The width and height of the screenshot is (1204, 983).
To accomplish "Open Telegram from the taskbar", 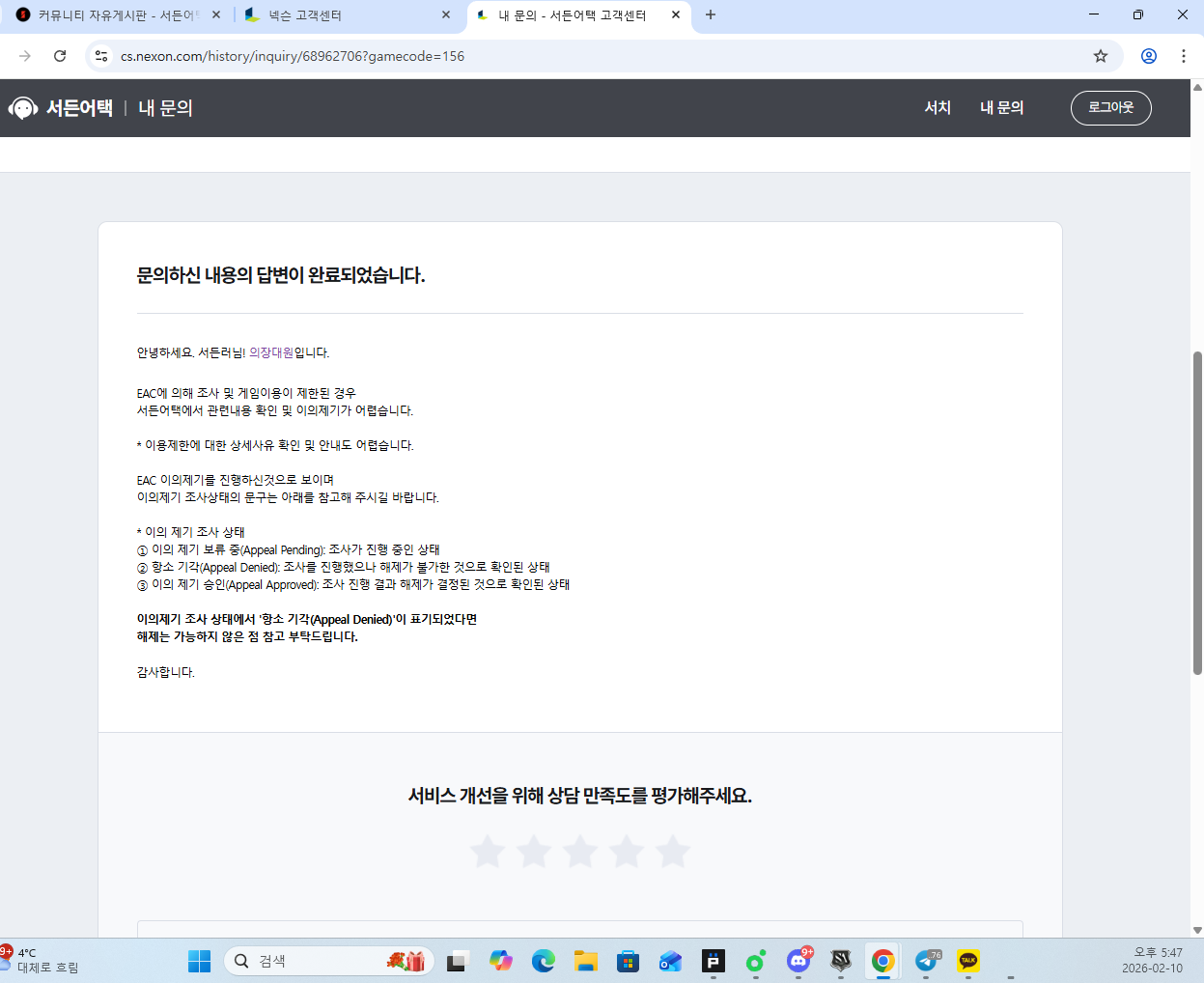I will pos(926,961).
